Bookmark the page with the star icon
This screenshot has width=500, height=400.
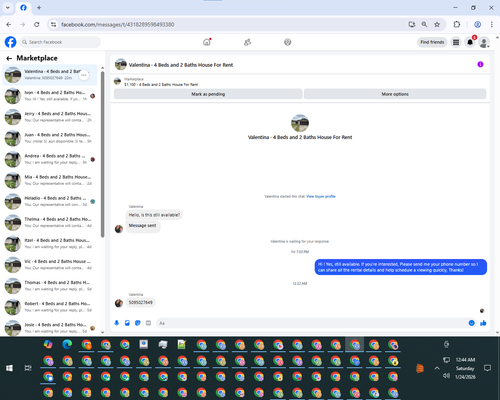point(437,24)
